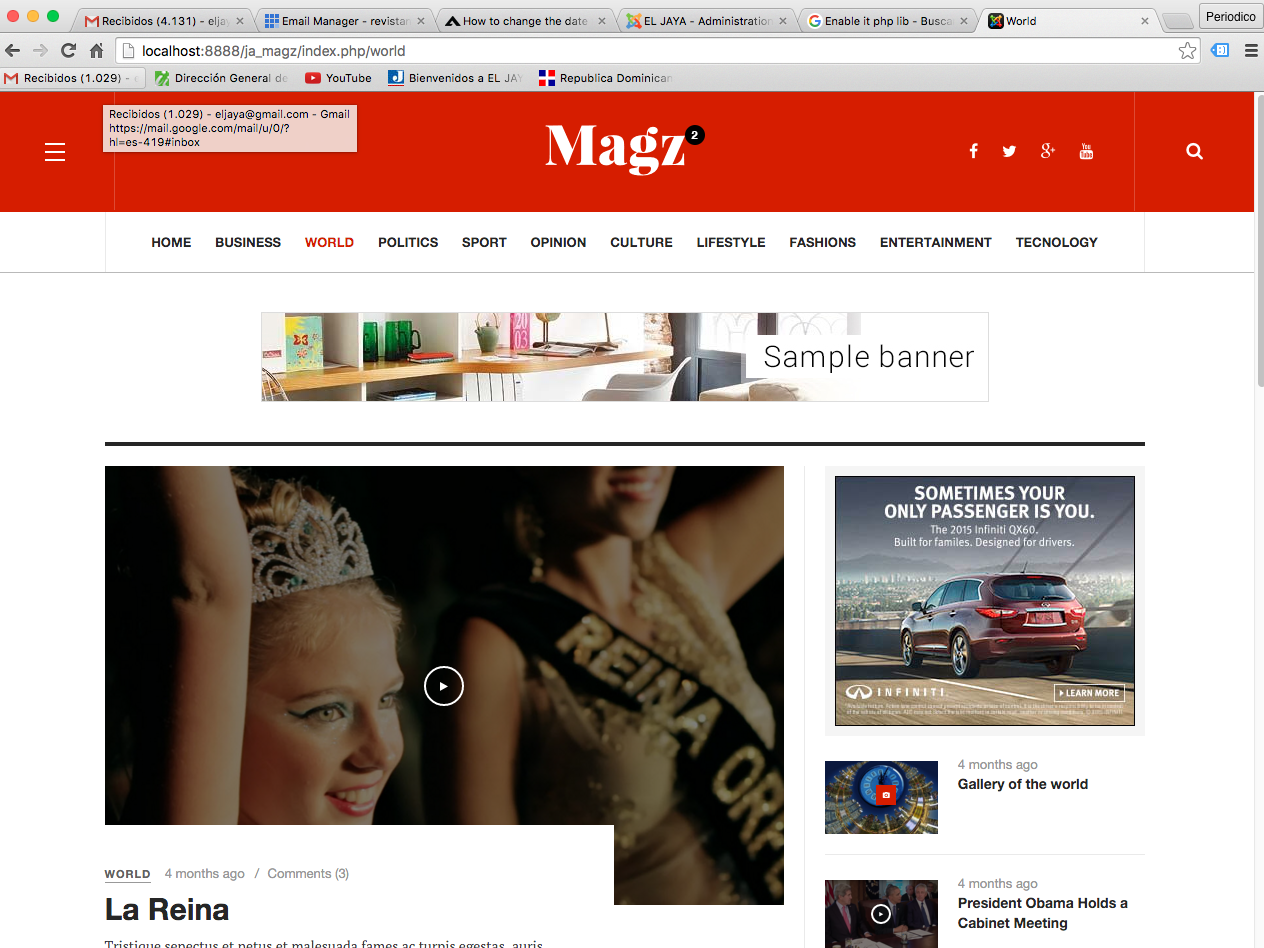This screenshot has height=948, width=1264.
Task: Play the La Reina video
Action: pyautogui.click(x=444, y=686)
